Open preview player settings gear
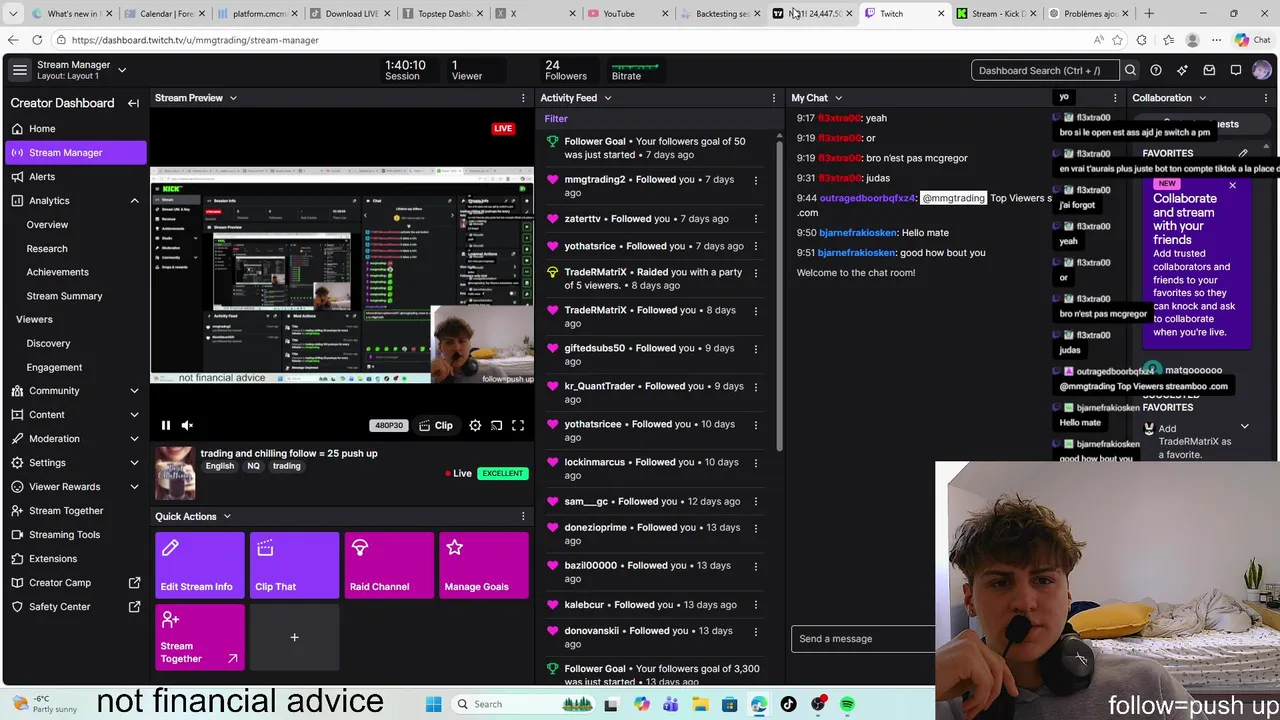The height and width of the screenshot is (720, 1280). [475, 425]
